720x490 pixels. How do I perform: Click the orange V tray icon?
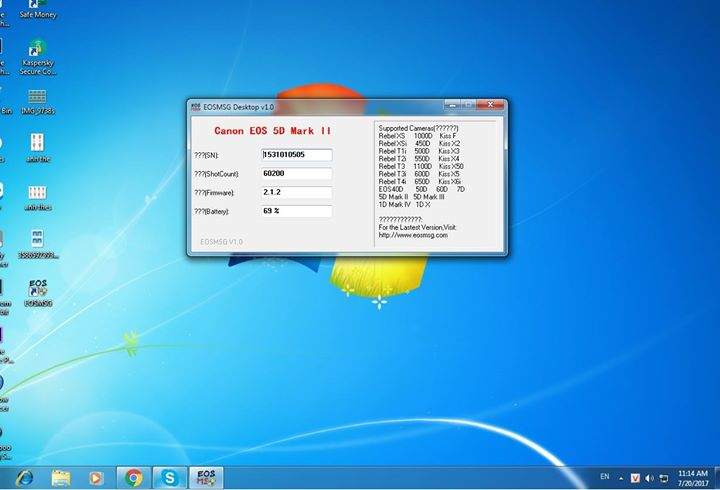coord(635,479)
